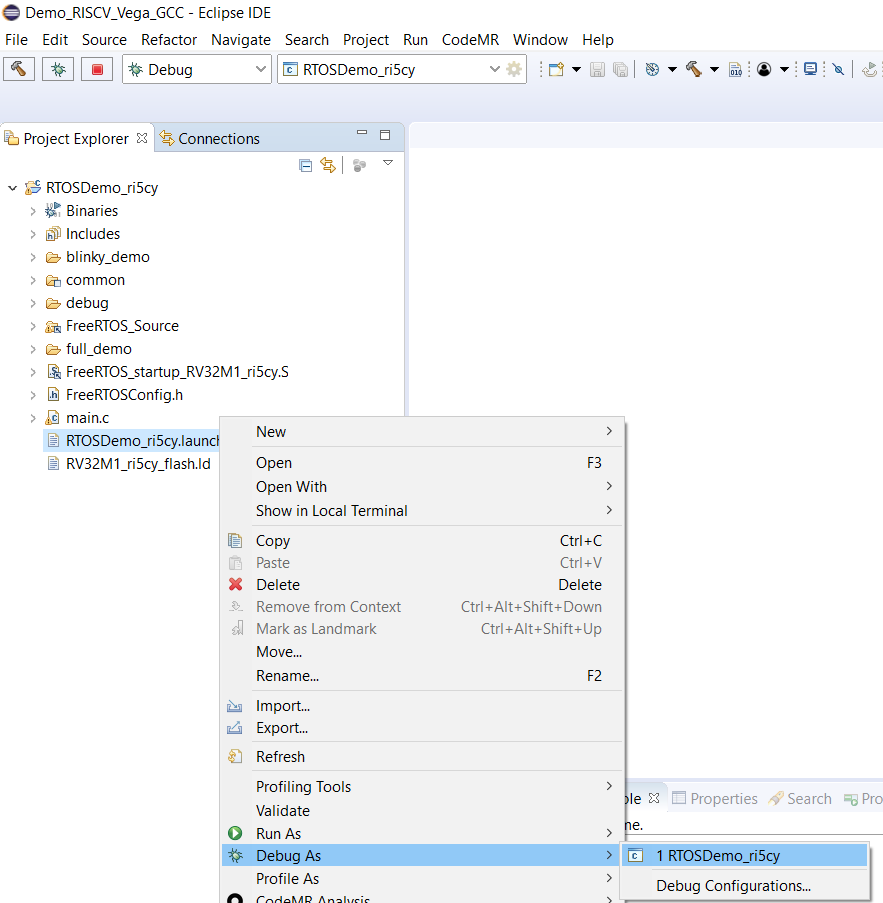Select the FreeRTOSConfig.h file

124,395
